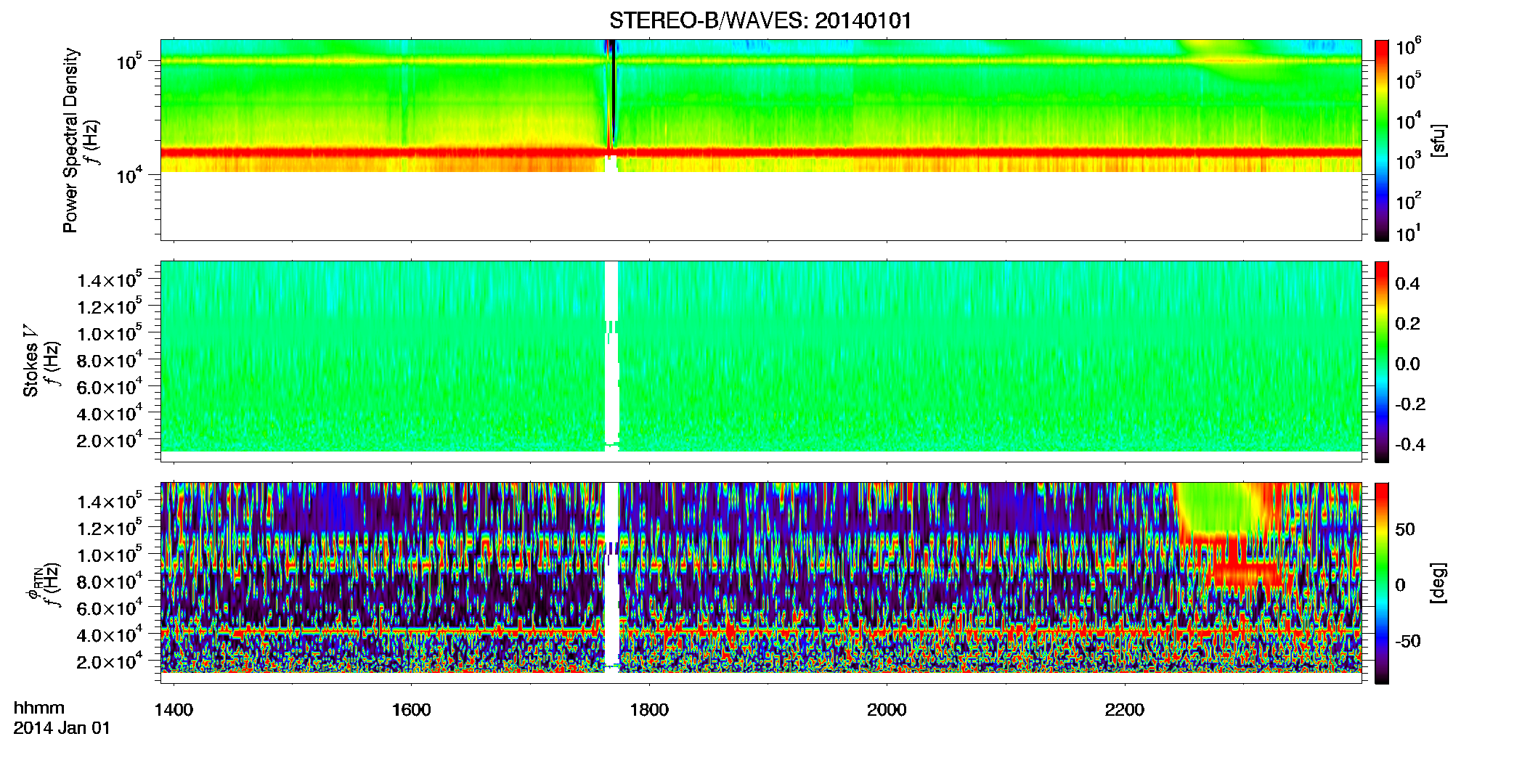Click the 8.0×10^4 tick in φ RTN panel
Viewport: 1522px width, 784px height.
(110, 580)
